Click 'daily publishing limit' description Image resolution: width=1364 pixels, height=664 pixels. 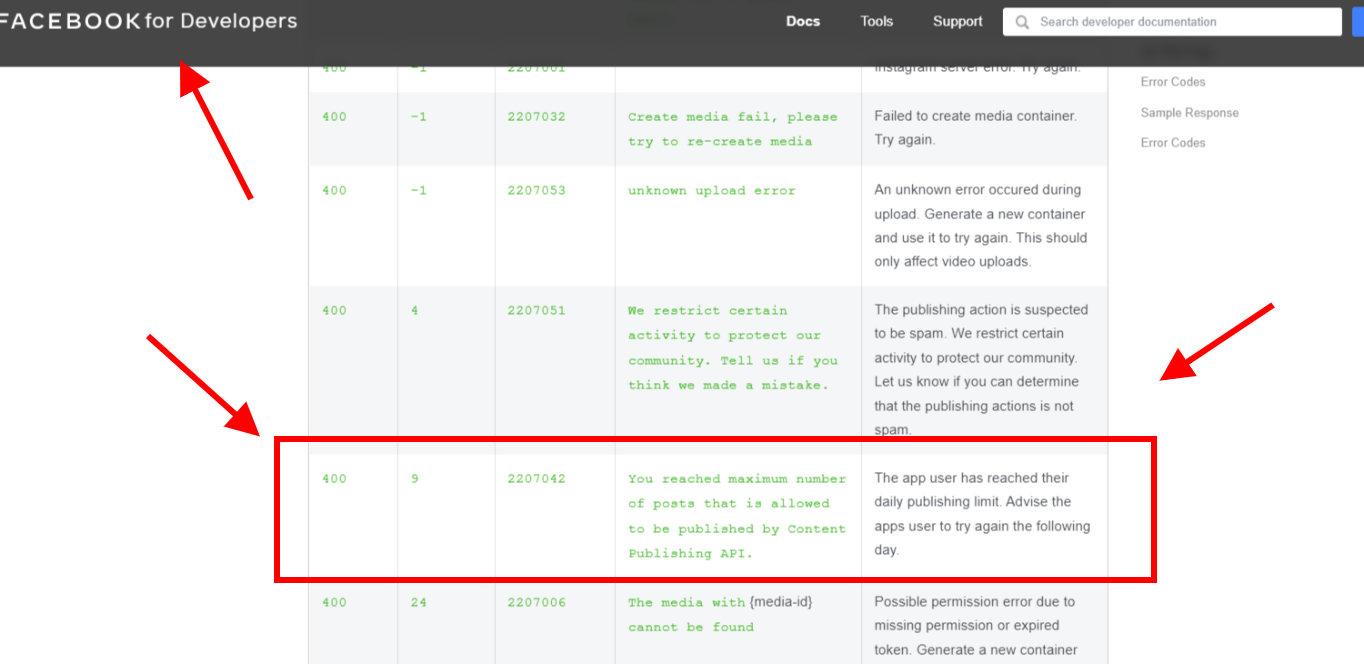click(x=982, y=514)
